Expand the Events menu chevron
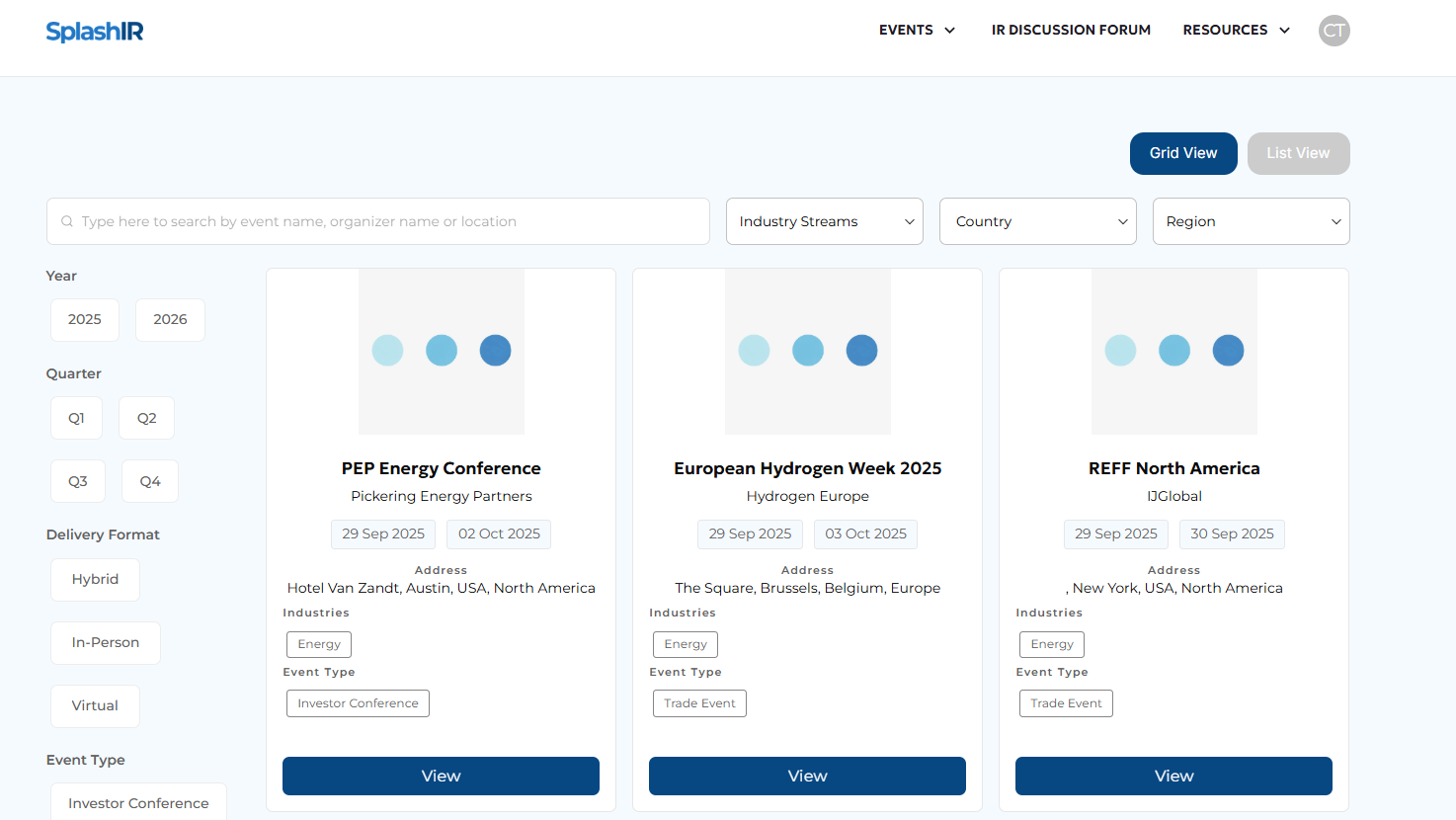This screenshot has width=1456, height=820. 949,31
